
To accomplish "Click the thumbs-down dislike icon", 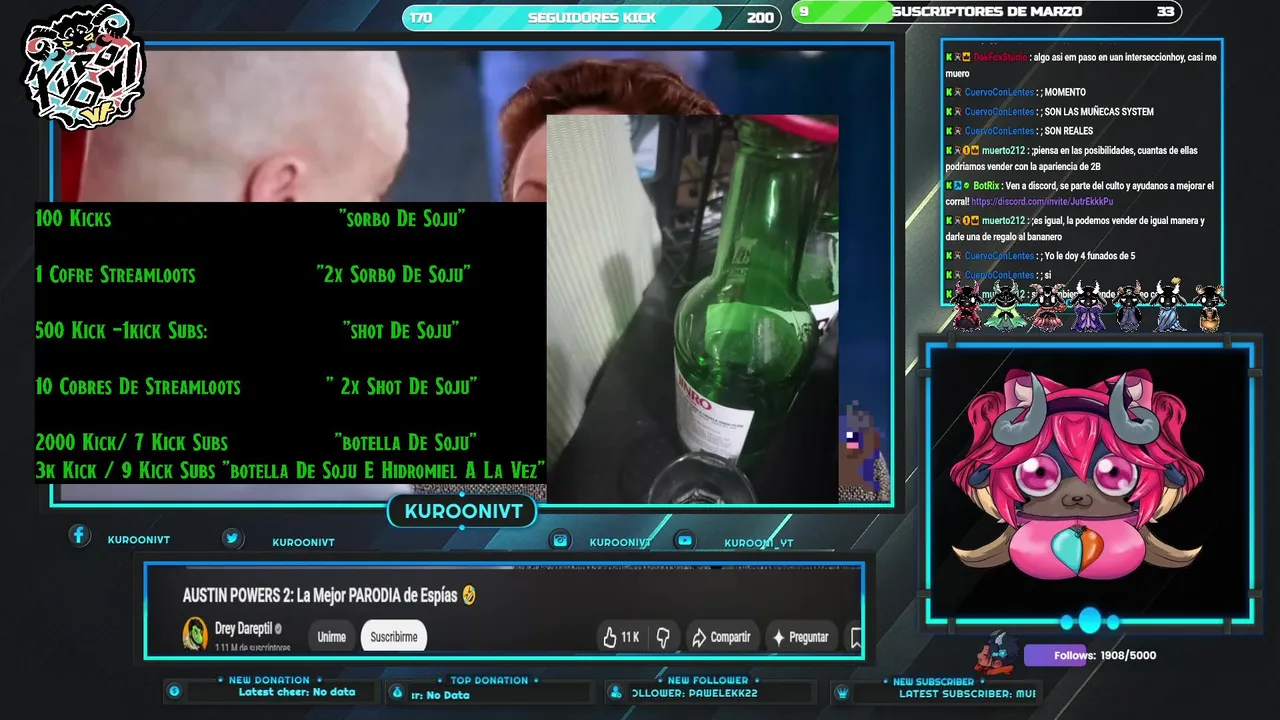I will tap(662, 637).
